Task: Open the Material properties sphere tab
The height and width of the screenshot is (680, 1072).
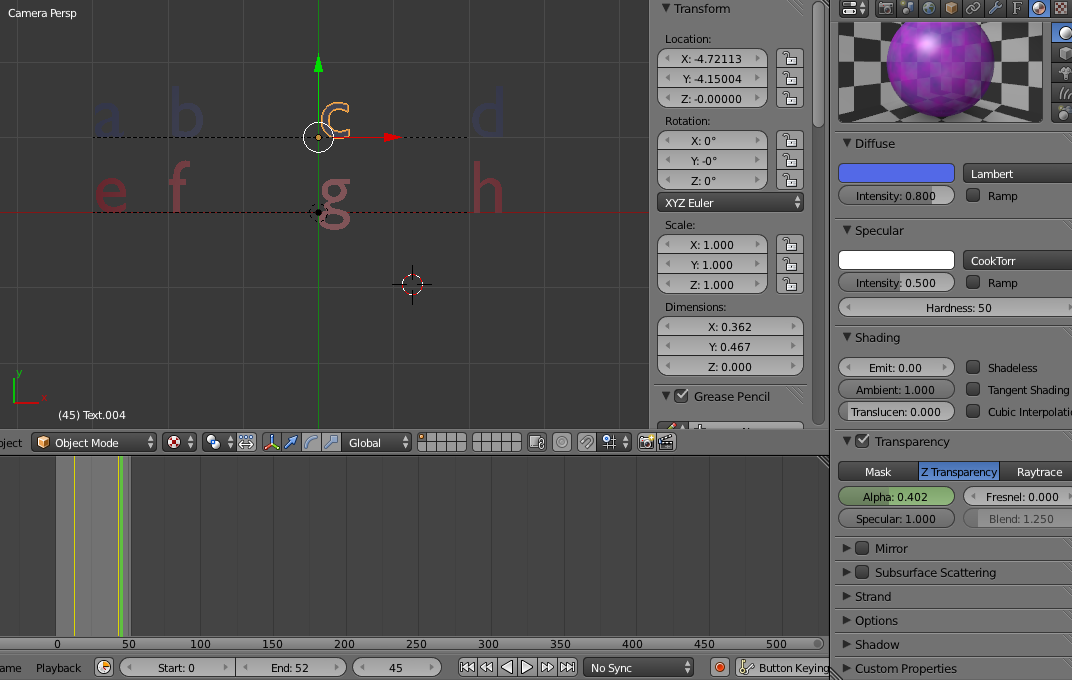Action: (x=1038, y=8)
